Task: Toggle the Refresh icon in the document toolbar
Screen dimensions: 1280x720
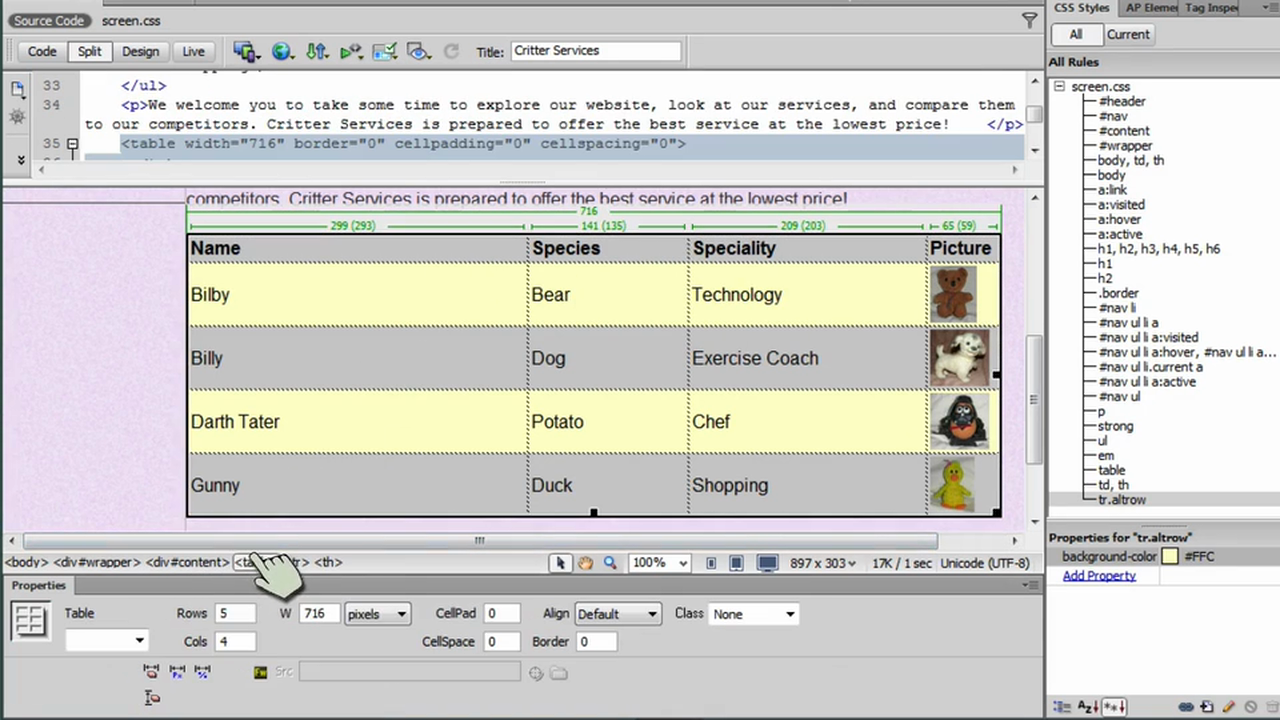Action: (451, 51)
